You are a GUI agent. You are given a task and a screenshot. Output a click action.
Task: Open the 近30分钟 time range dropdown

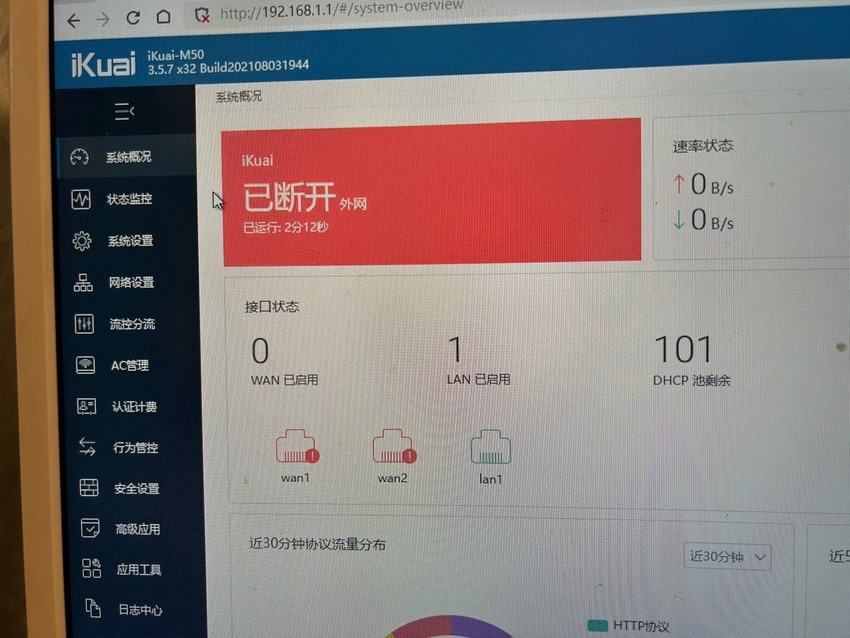pyautogui.click(x=727, y=556)
